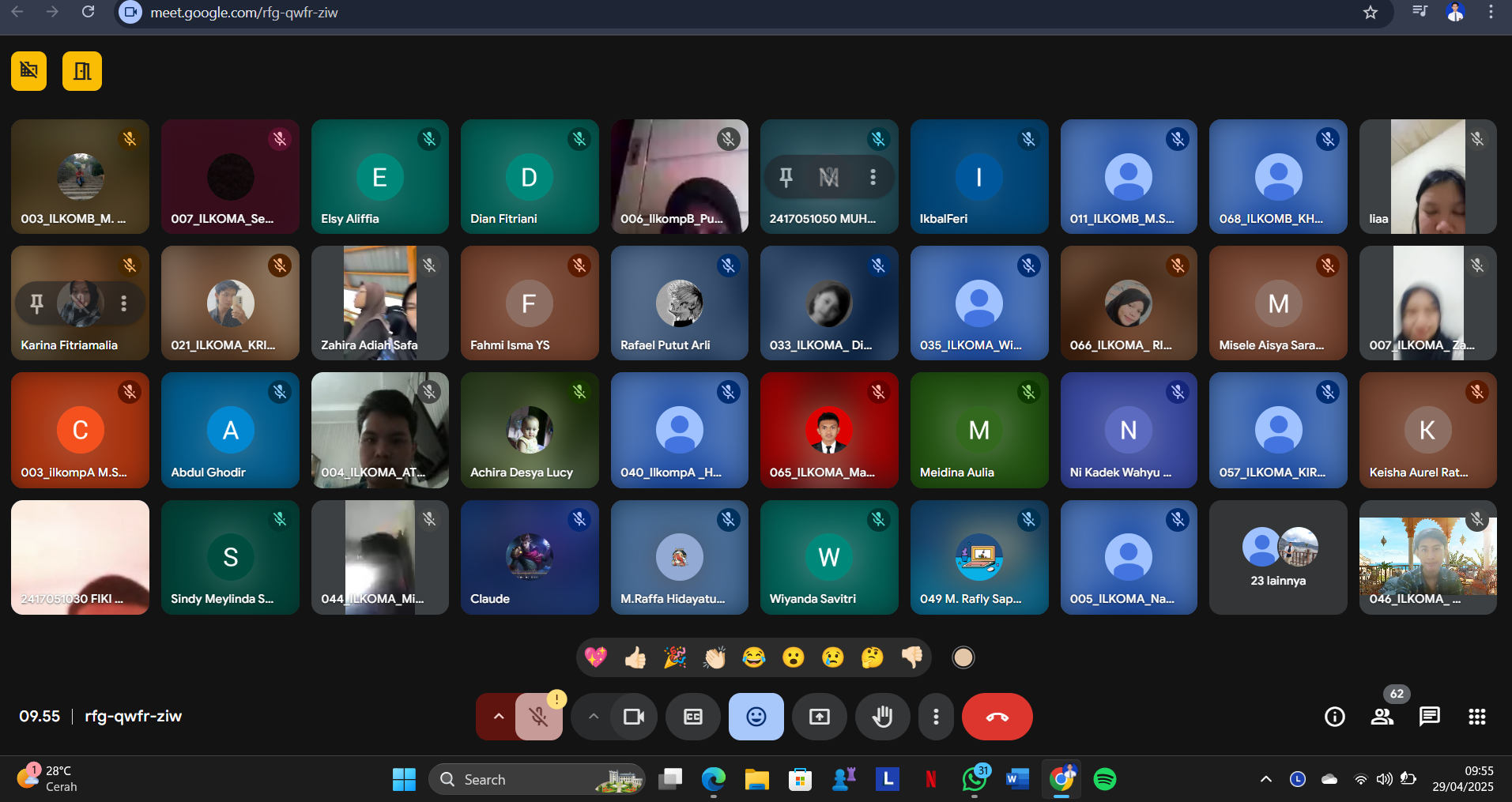Screen dimensions: 1512x802
Task: Click the red leave call button
Action: [997, 717]
